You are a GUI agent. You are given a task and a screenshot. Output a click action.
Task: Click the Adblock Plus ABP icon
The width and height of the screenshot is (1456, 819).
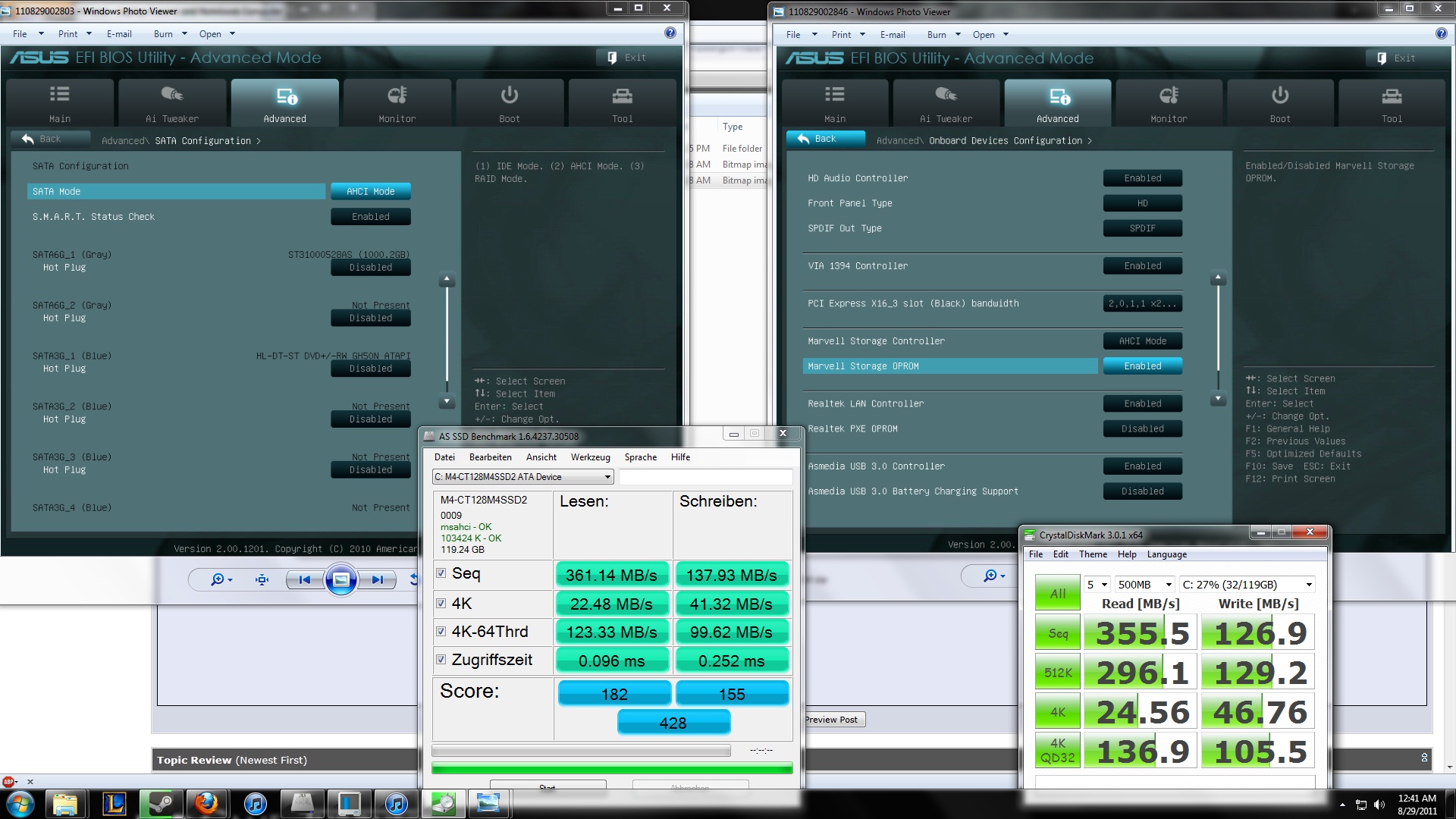coord(8,782)
